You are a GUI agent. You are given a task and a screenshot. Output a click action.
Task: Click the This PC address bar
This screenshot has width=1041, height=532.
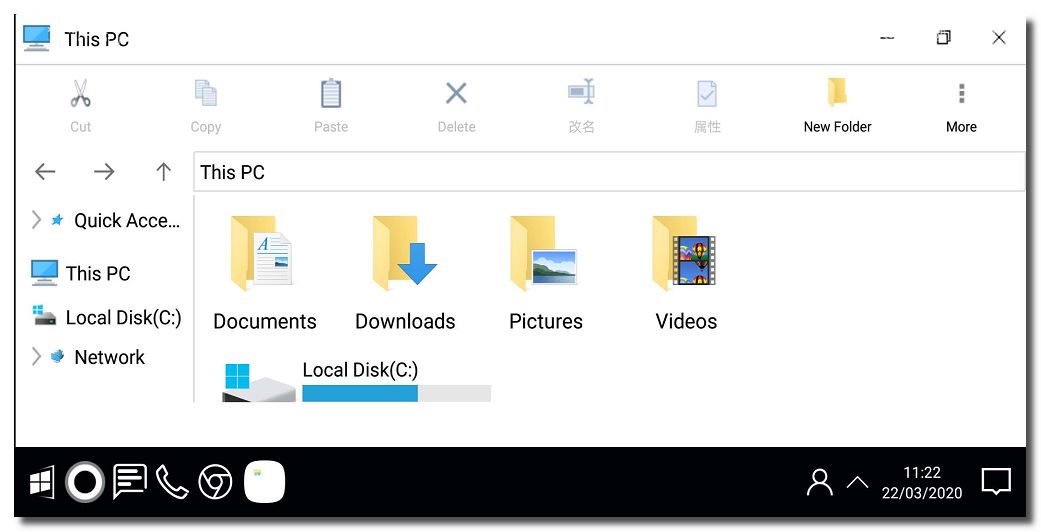coord(609,172)
